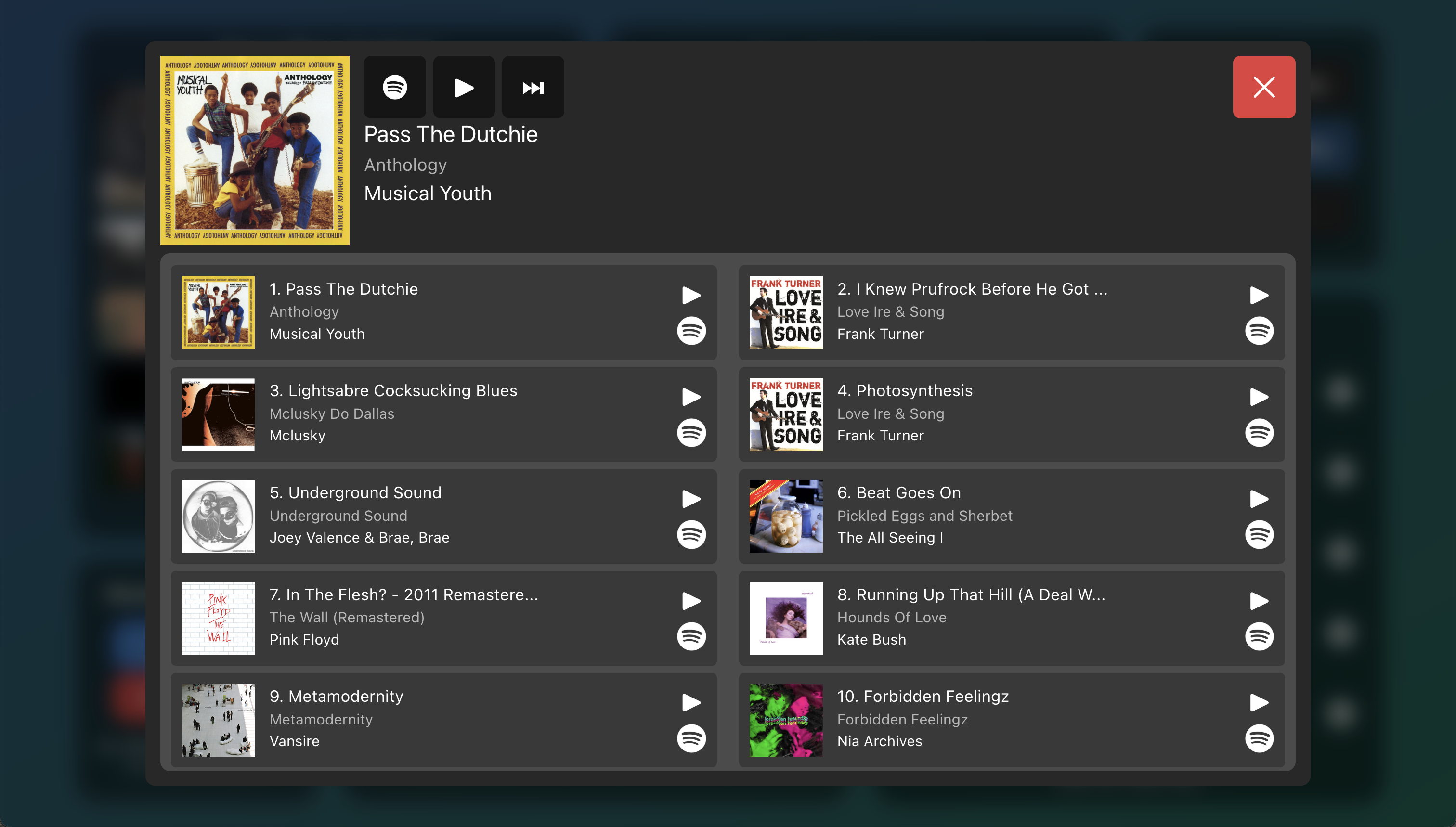The image size is (1456, 827).
Task: Select '5. Underground Sound' title text
Action: click(x=356, y=492)
